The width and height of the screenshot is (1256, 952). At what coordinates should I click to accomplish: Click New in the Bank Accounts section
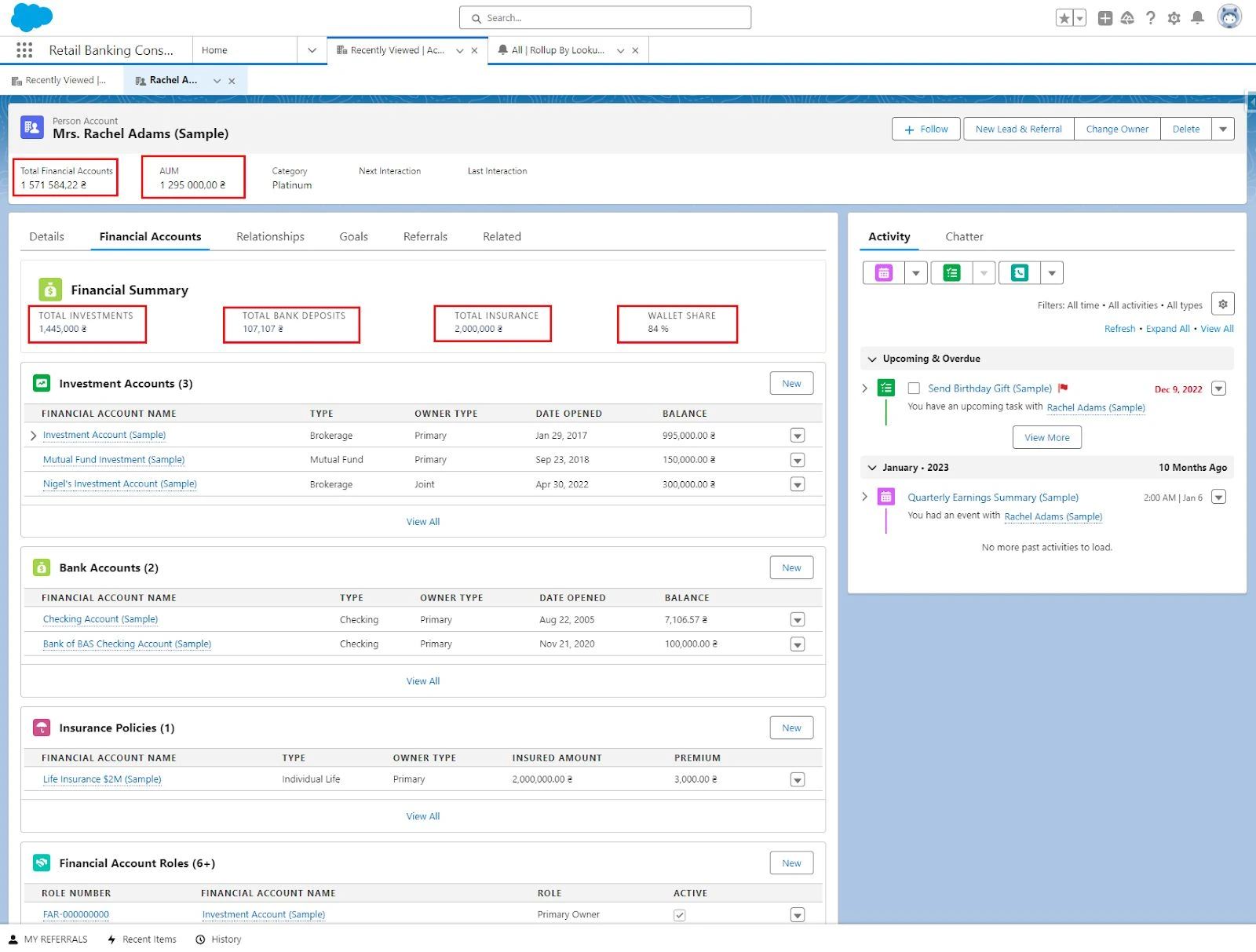[791, 567]
